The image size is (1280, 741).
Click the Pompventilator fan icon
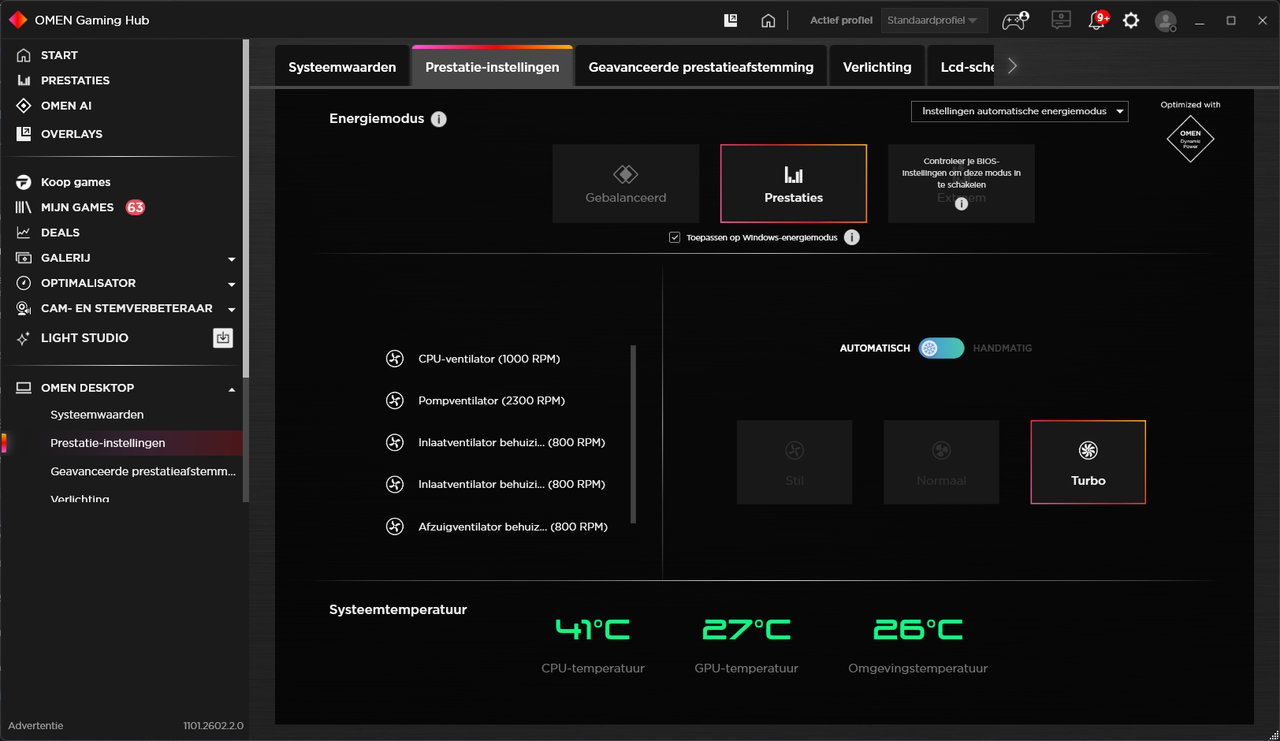point(395,401)
